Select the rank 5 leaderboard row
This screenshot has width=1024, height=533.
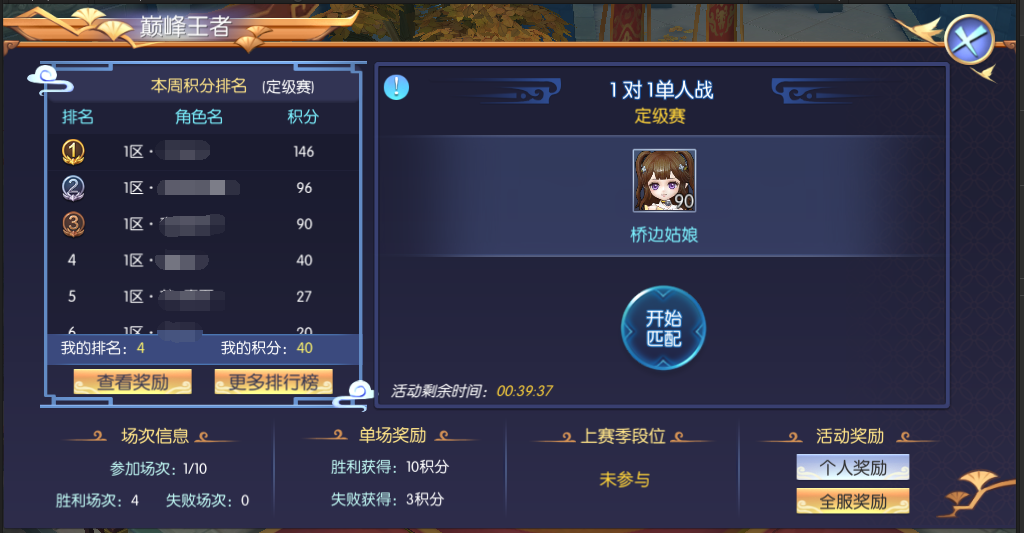coord(203,297)
